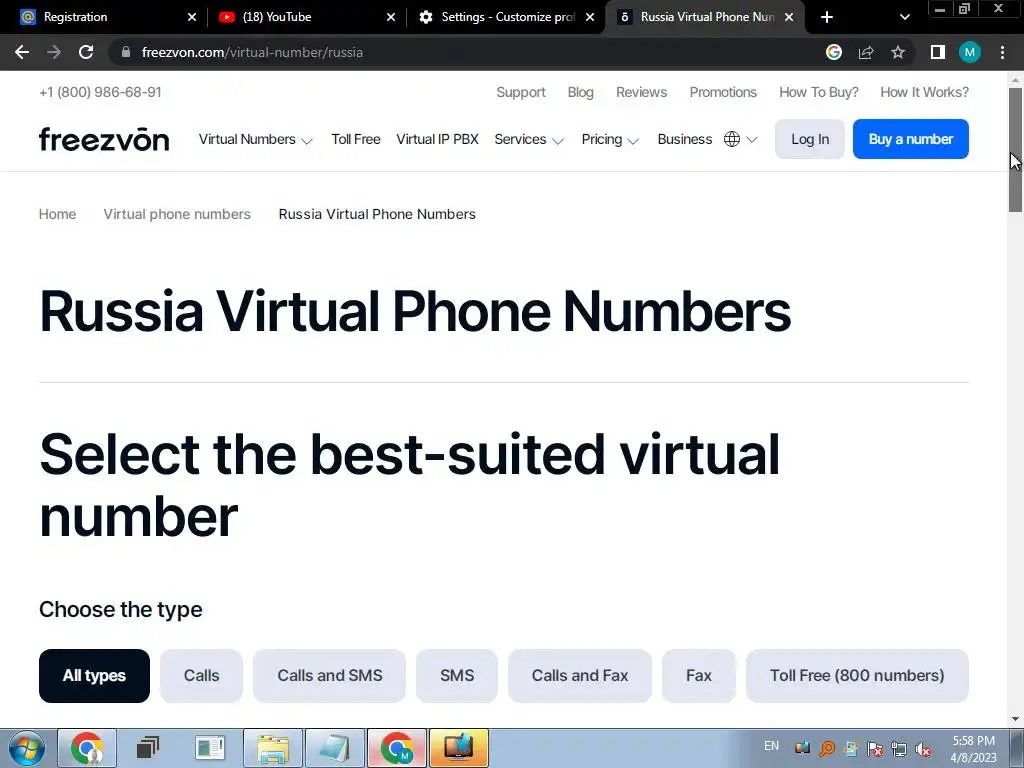Open the How To Buy? link
Viewport: 1024px width, 768px height.
819,92
